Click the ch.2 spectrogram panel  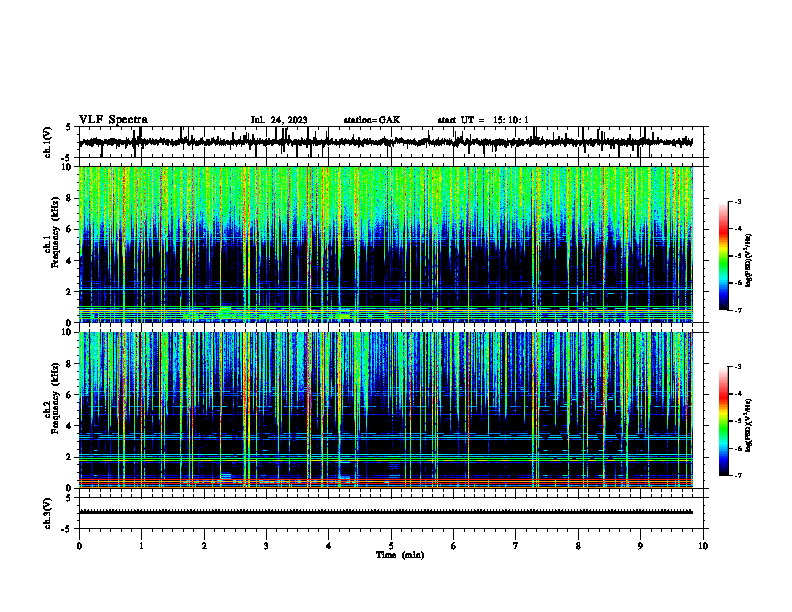point(386,410)
